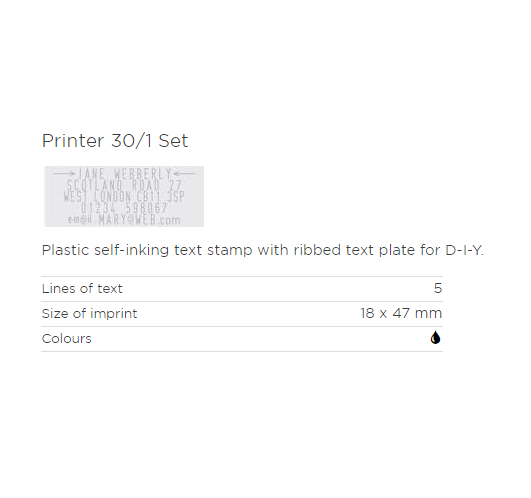The width and height of the screenshot is (531, 498).
Task: Click the plastic self-inking stamp description text
Action: (262, 251)
